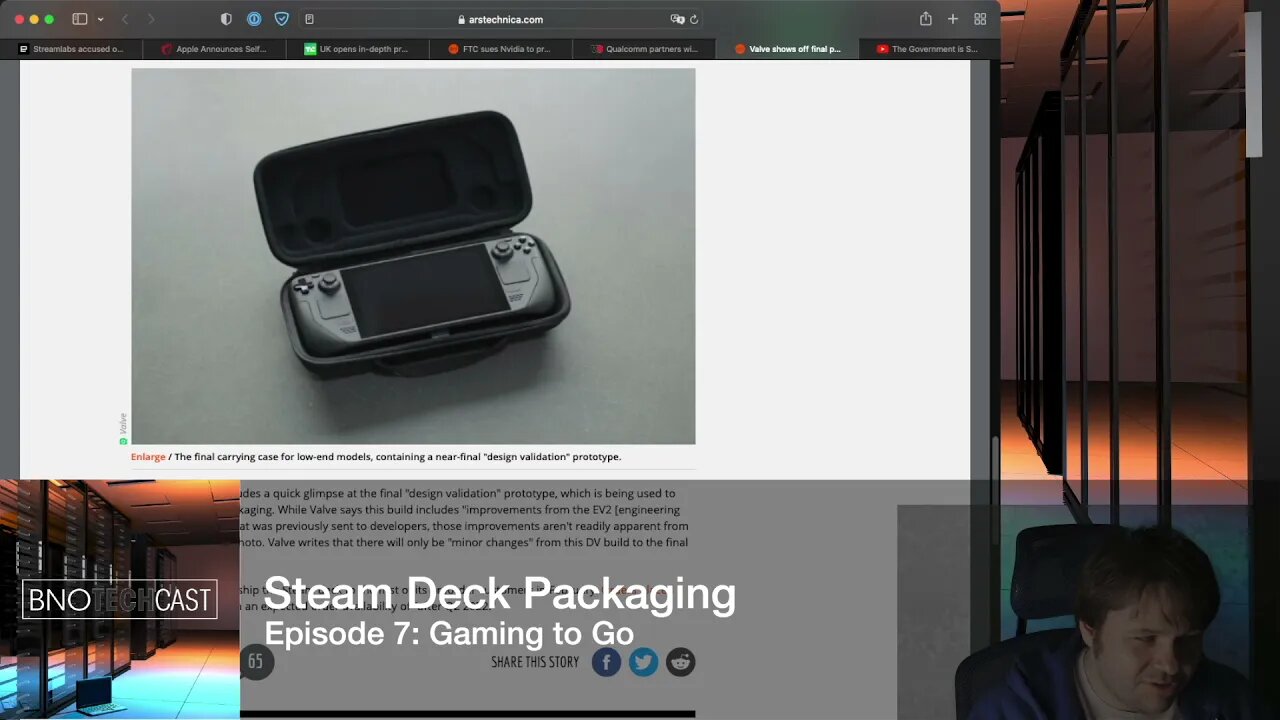1280x720 pixels.
Task: Open the Steam Deck case photo
Action: (413, 256)
